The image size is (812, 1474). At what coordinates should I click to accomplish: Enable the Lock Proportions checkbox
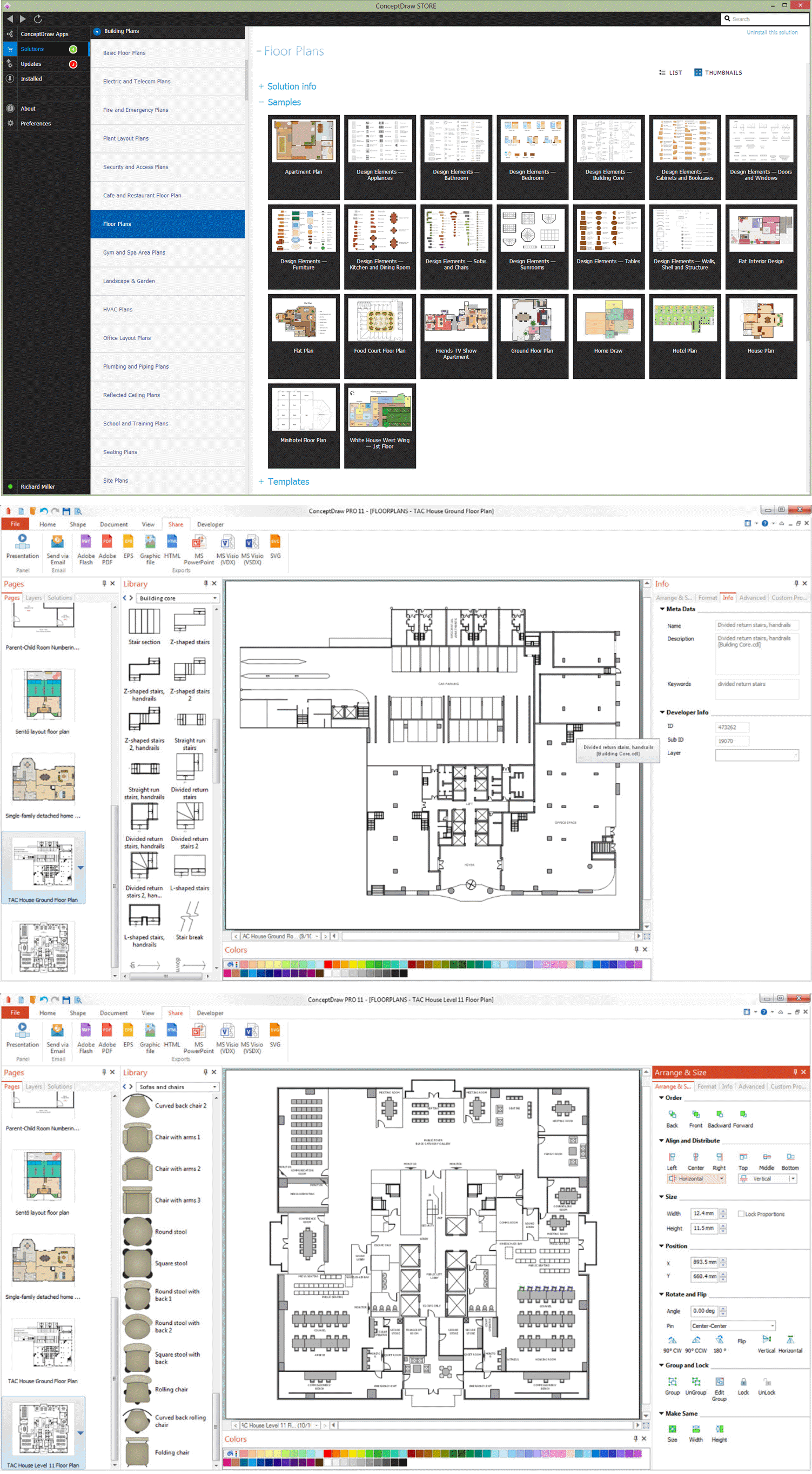(741, 1213)
